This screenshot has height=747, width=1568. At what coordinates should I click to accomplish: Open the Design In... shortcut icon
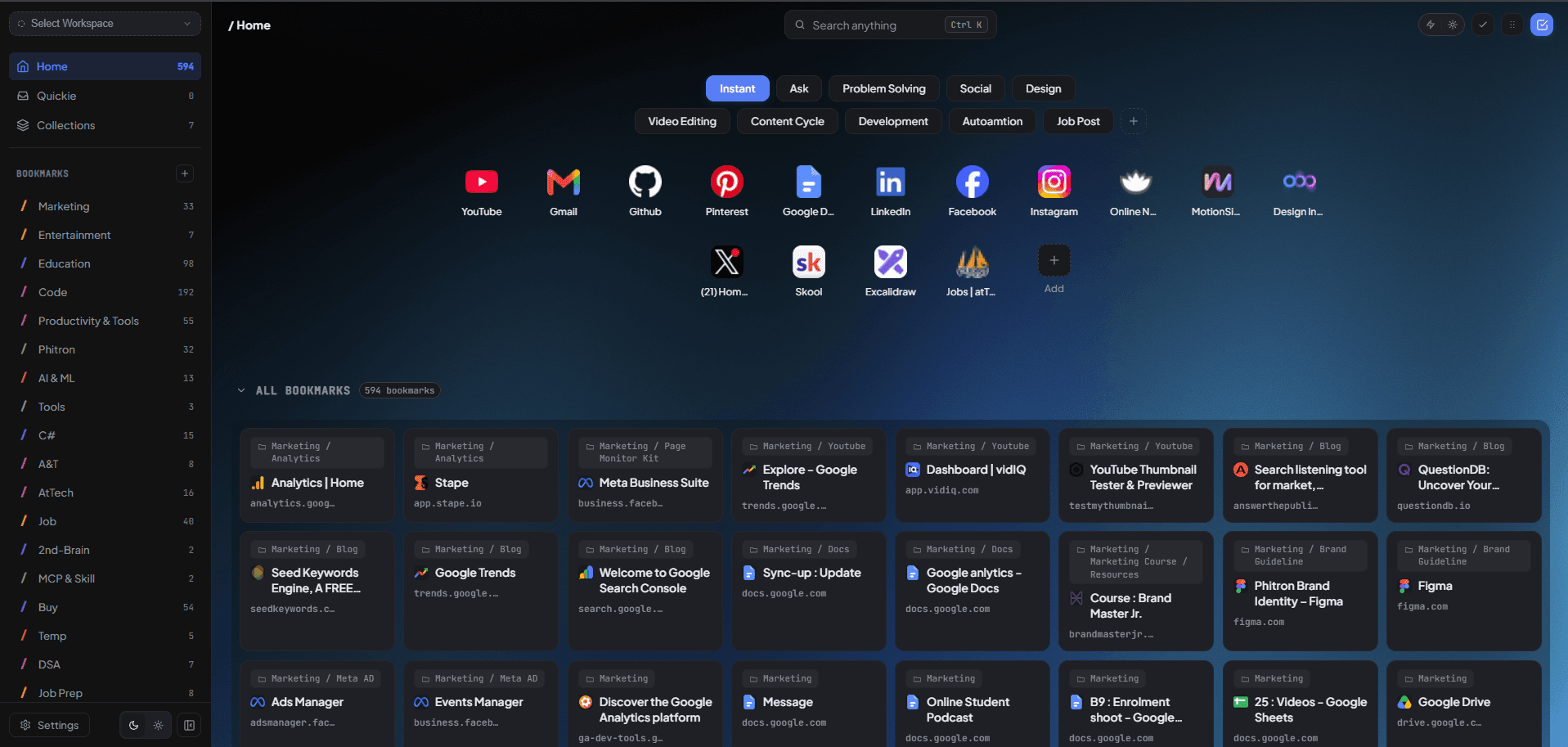point(1300,182)
